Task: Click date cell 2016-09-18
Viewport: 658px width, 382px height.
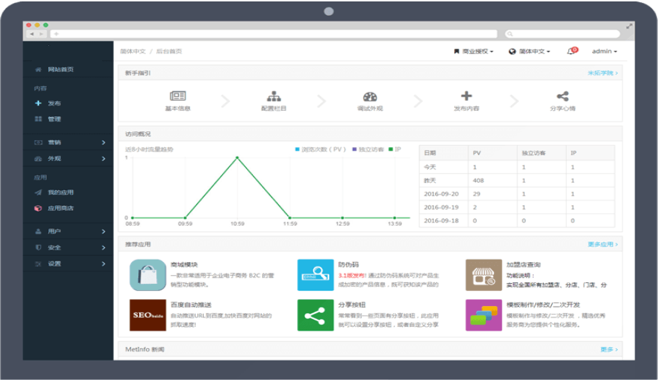Action: 441,221
